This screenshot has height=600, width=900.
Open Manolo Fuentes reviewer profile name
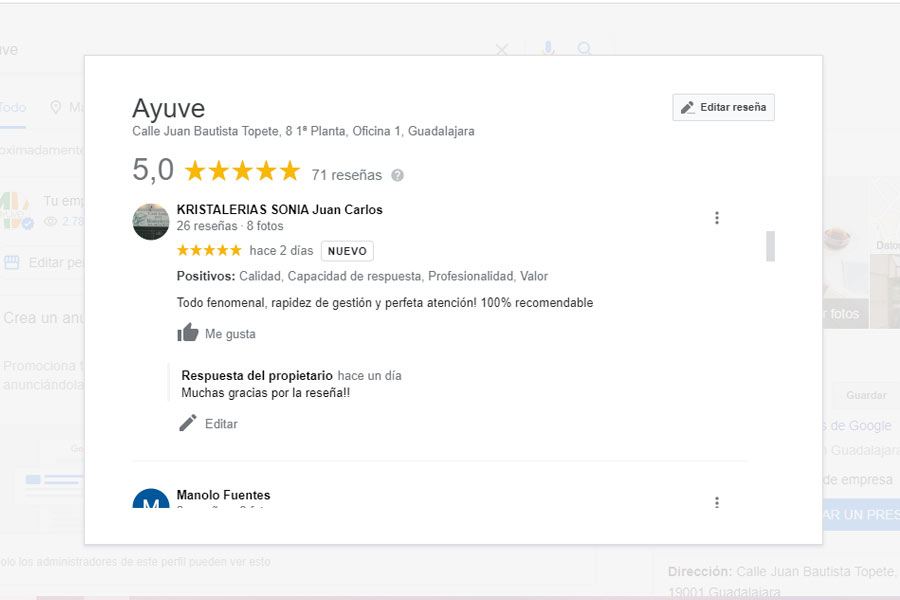(223, 495)
